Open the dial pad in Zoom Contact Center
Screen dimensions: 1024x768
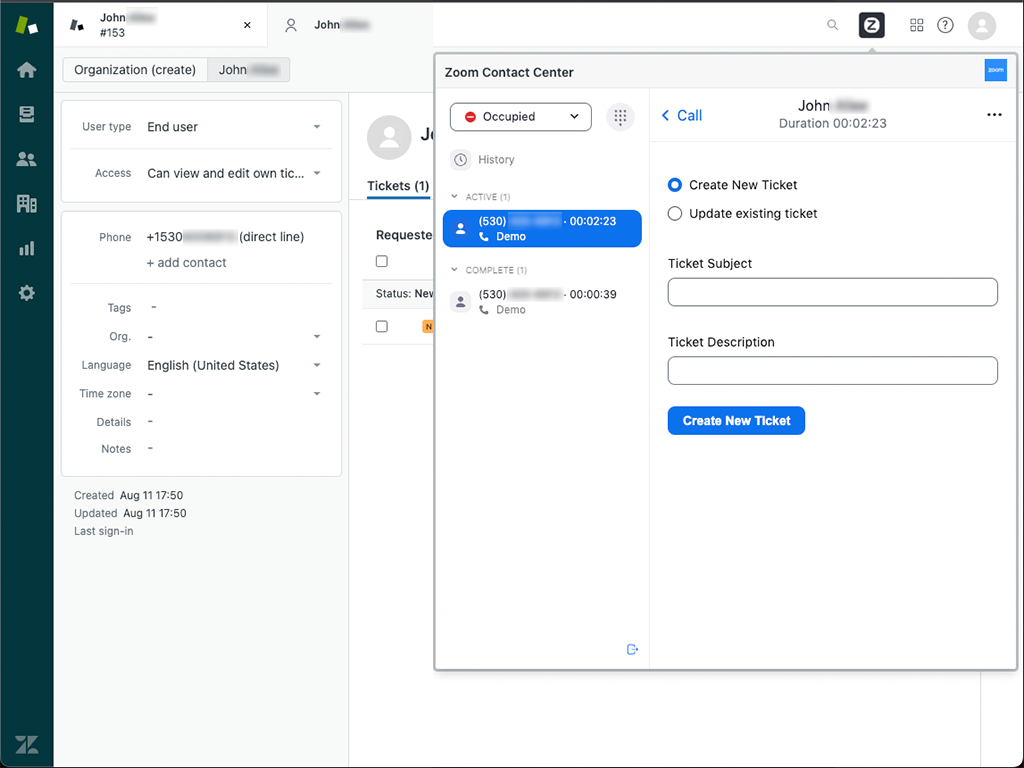(x=620, y=116)
